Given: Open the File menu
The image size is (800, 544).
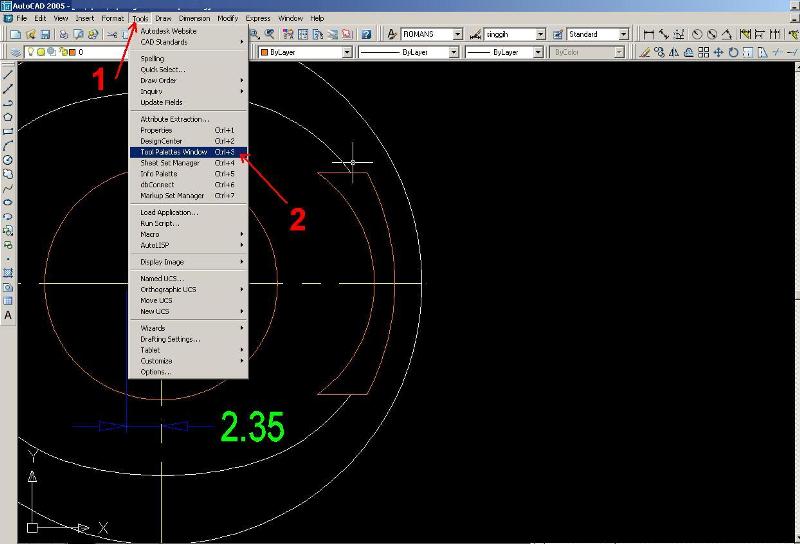Looking at the screenshot, I should coord(21,18).
